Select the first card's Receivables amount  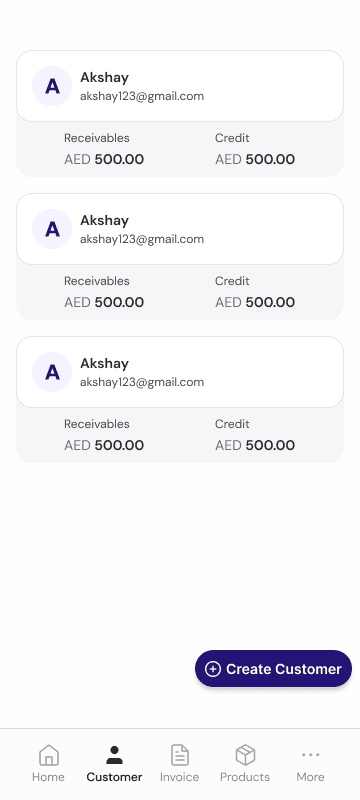coord(104,159)
